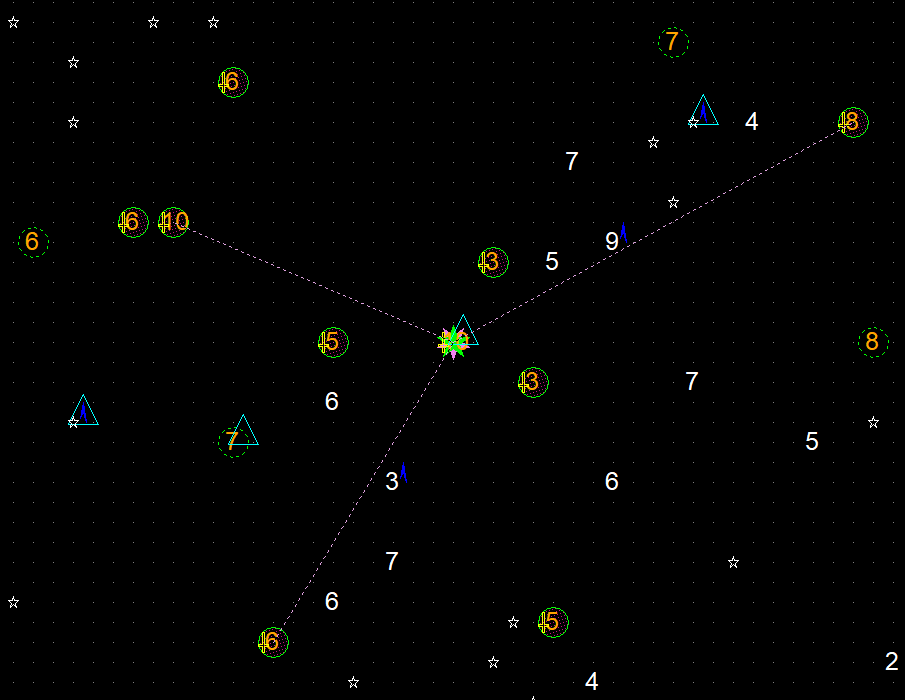Image resolution: width=905 pixels, height=700 pixels.
Task: Click the circled planet 3 below-right of central hub
Action: tap(533, 382)
